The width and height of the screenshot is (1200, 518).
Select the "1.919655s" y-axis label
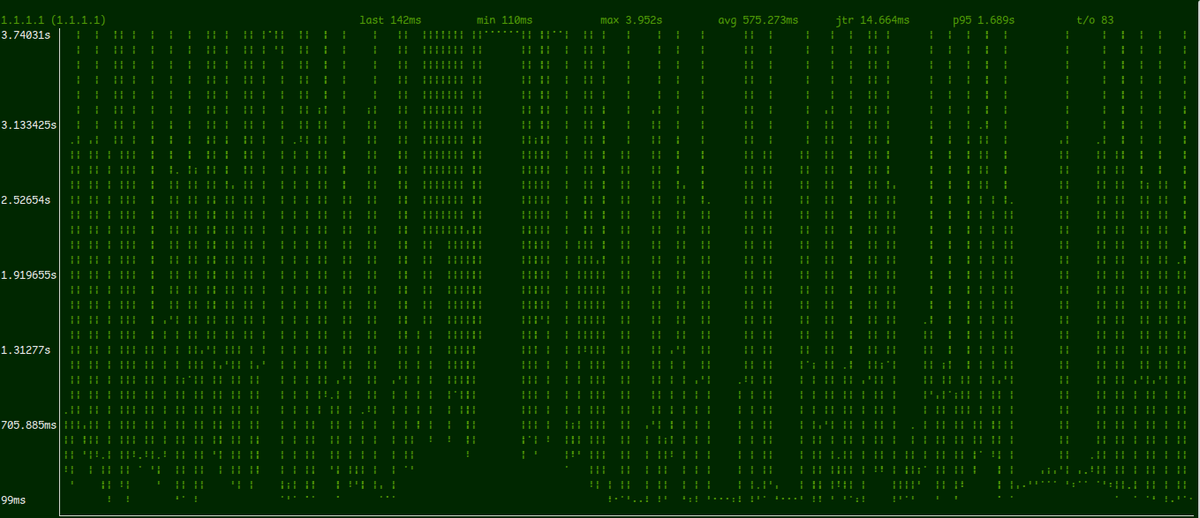[x=30, y=275]
